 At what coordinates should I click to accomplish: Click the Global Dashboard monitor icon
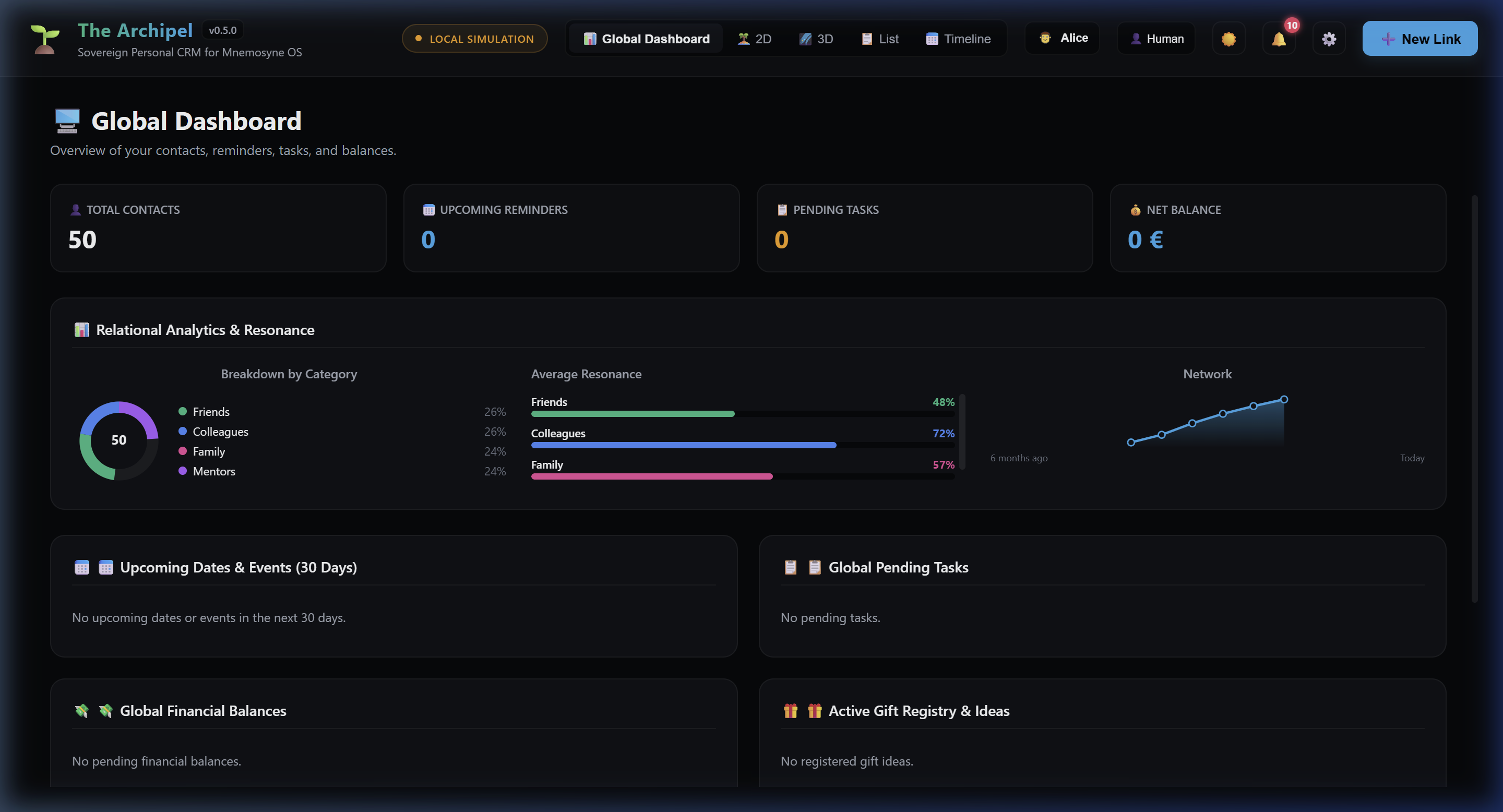[x=67, y=121]
